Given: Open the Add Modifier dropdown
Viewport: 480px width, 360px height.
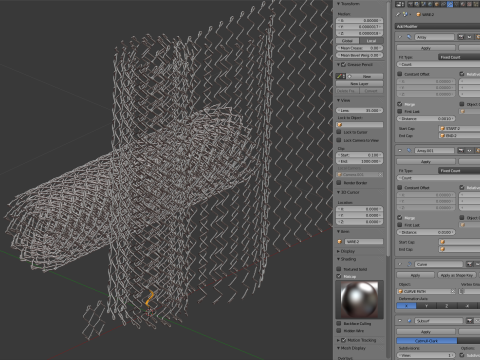Looking at the screenshot, I should pyautogui.click(x=437, y=26).
